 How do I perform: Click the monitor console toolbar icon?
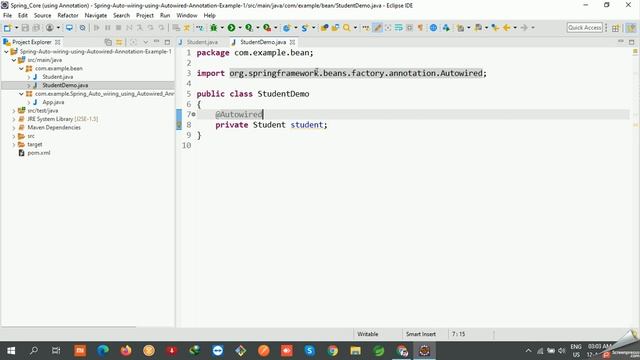[x=69, y=28]
